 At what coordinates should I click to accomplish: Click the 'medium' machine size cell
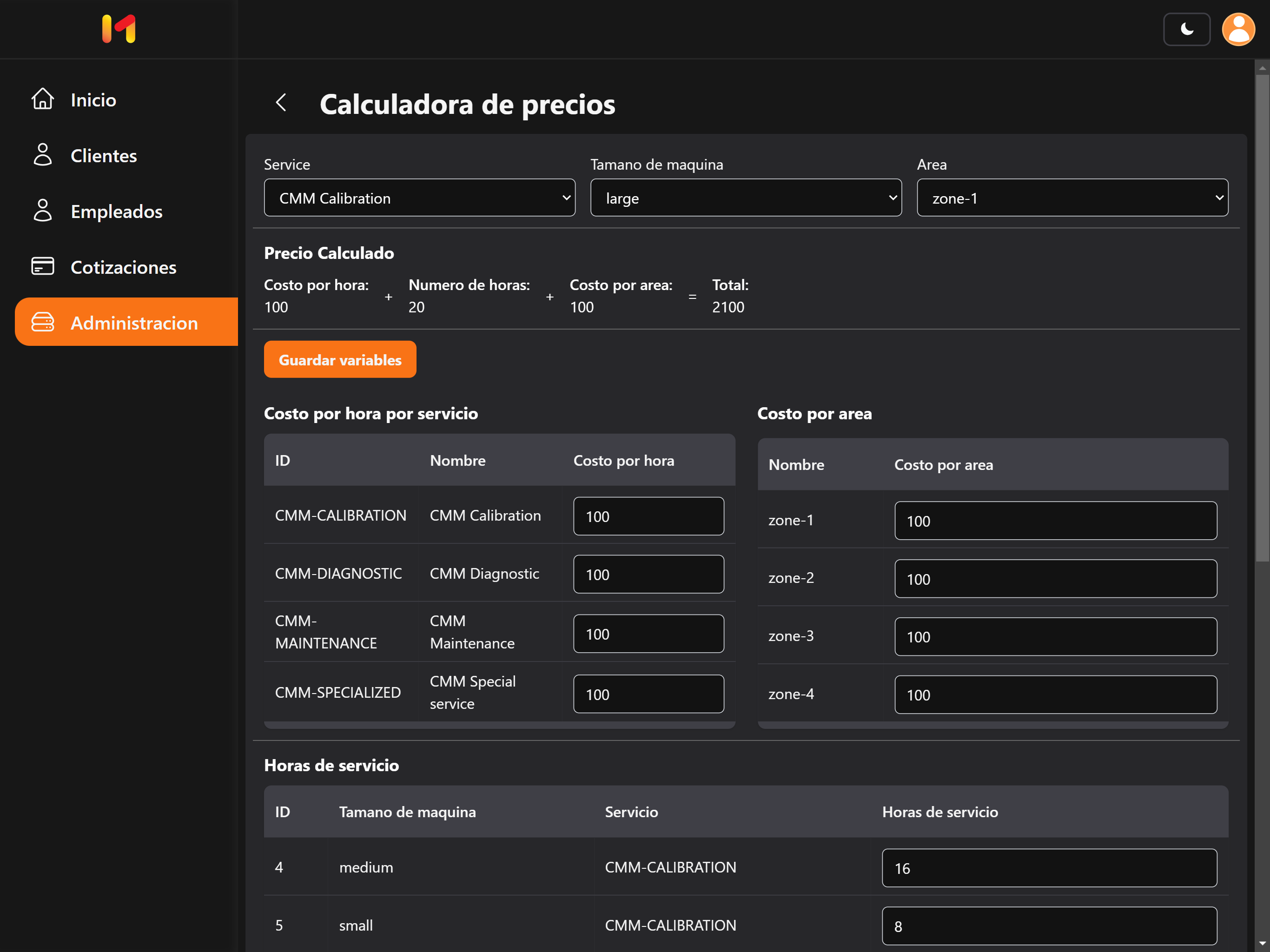click(461, 867)
